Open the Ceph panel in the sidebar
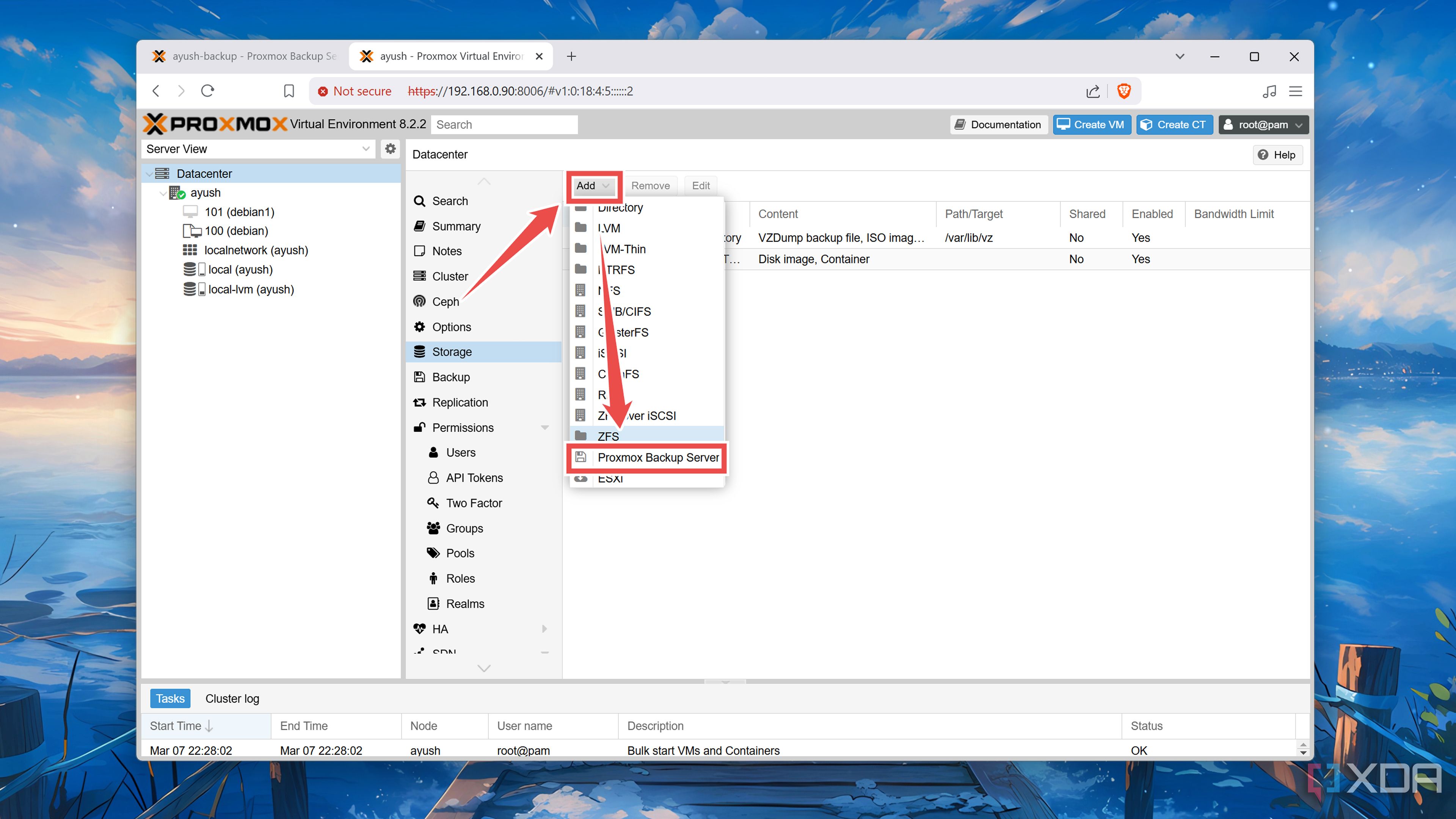 pyautogui.click(x=446, y=301)
